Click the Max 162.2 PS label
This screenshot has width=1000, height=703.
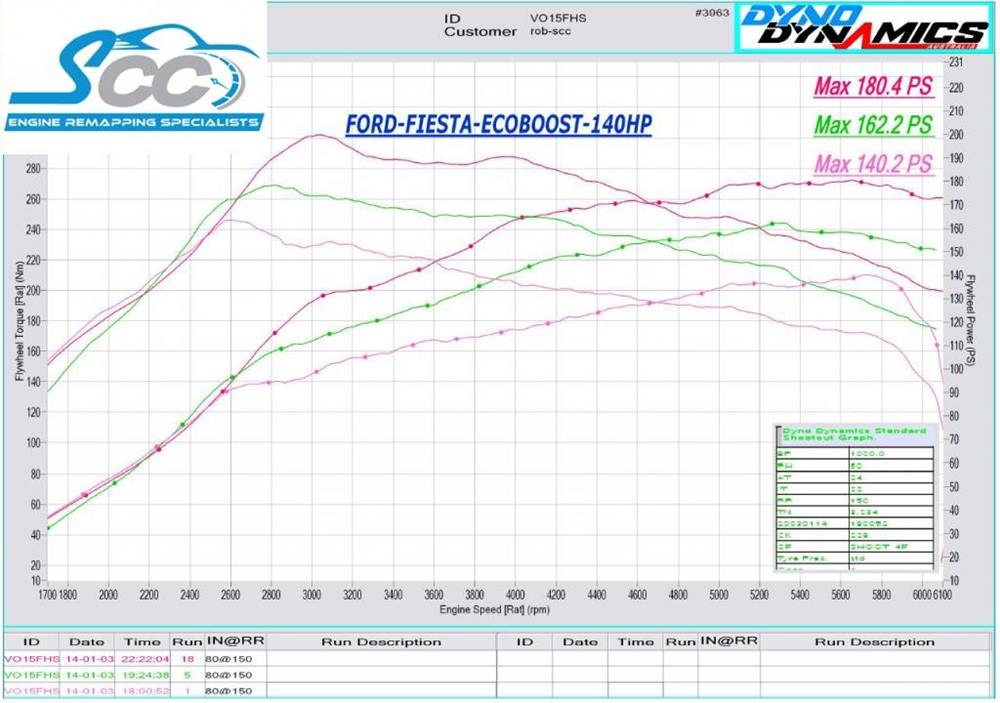pyautogui.click(x=874, y=125)
